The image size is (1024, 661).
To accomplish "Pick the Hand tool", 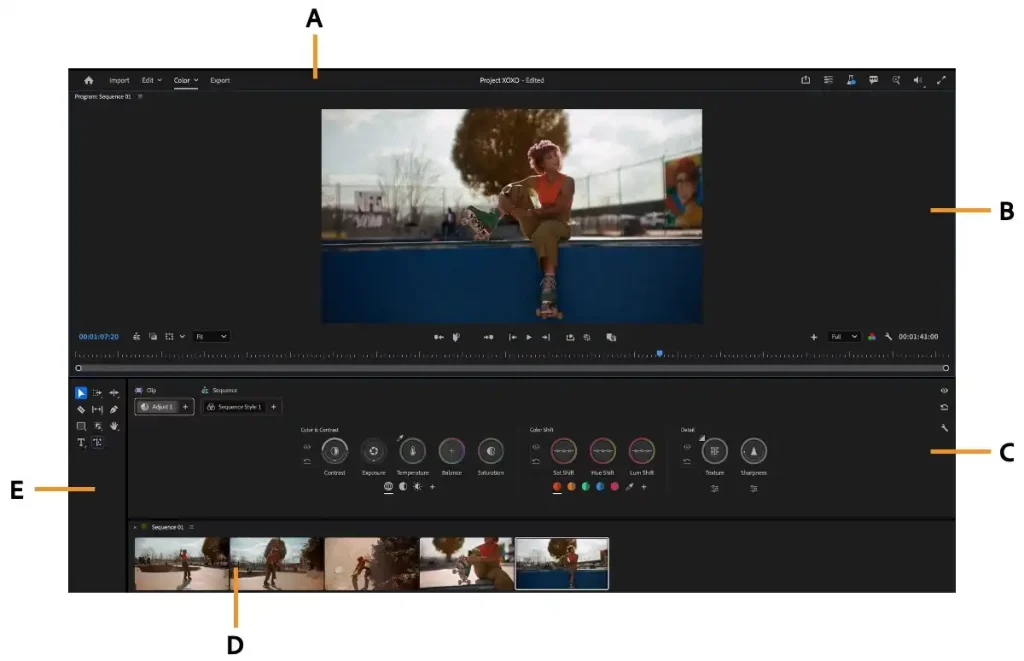I will point(114,426).
